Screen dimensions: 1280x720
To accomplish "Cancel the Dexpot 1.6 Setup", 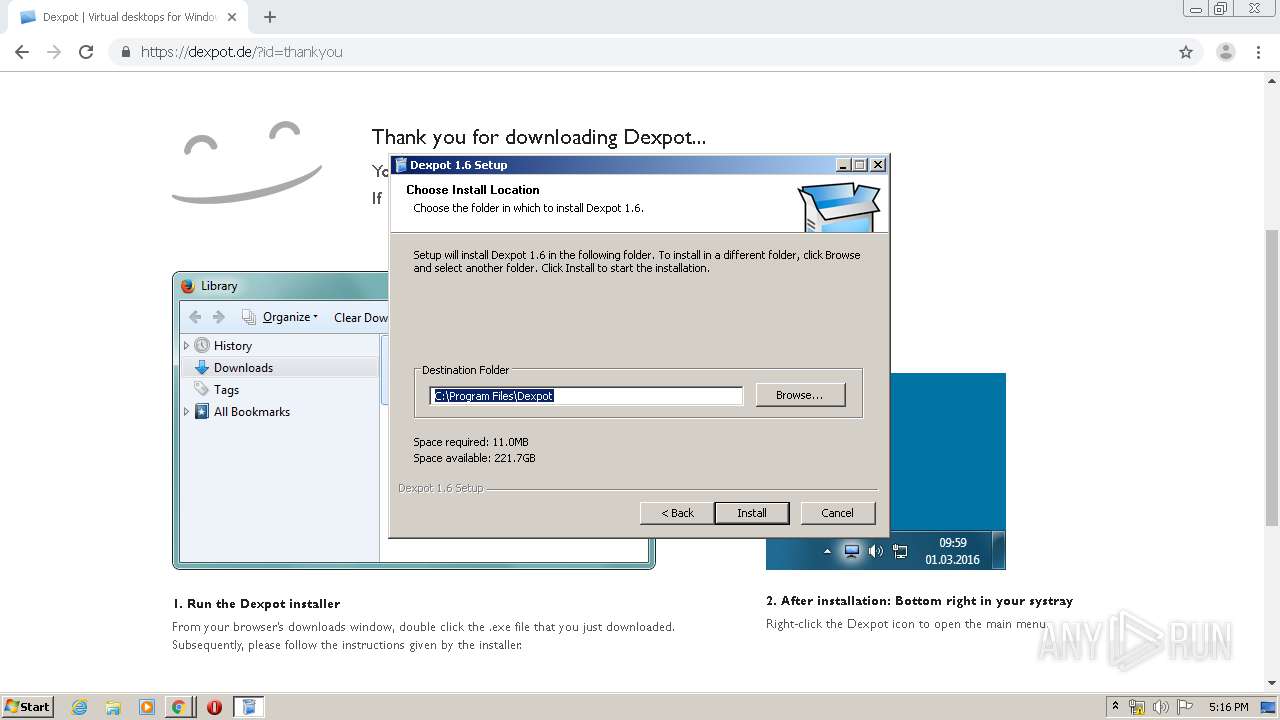I will click(x=838, y=513).
